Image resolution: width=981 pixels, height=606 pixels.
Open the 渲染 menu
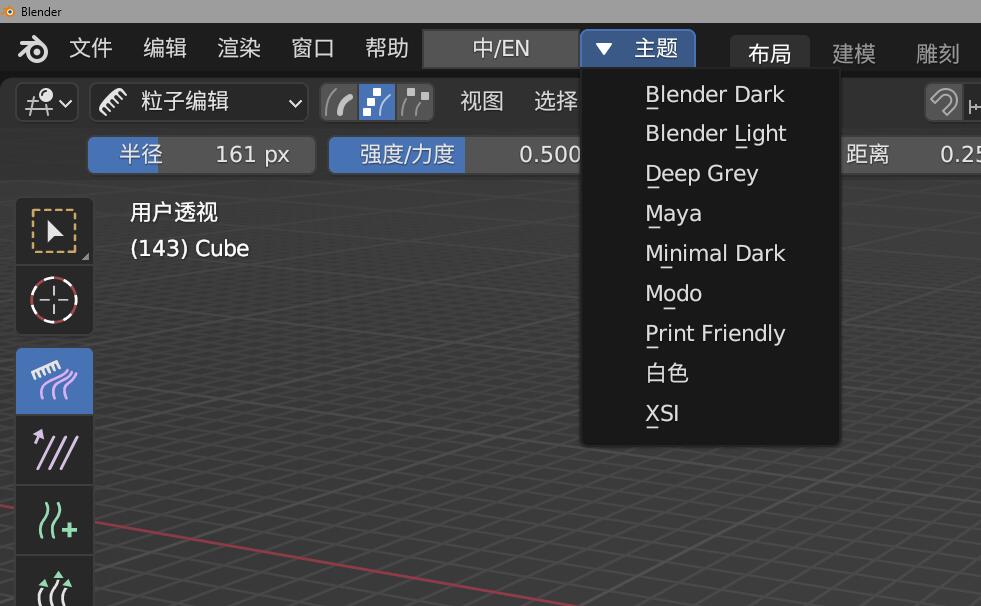tap(238, 48)
